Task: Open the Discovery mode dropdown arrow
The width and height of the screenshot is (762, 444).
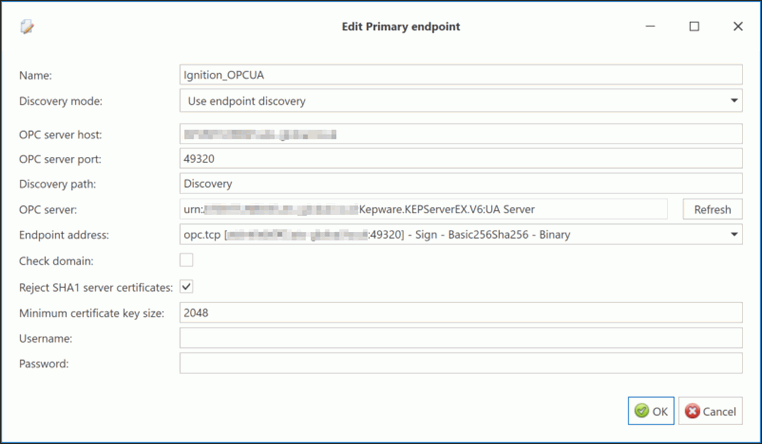Action: click(734, 101)
